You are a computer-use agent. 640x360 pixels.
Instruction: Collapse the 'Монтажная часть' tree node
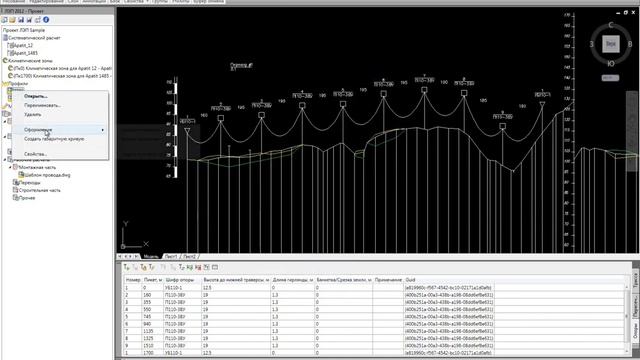(10, 167)
